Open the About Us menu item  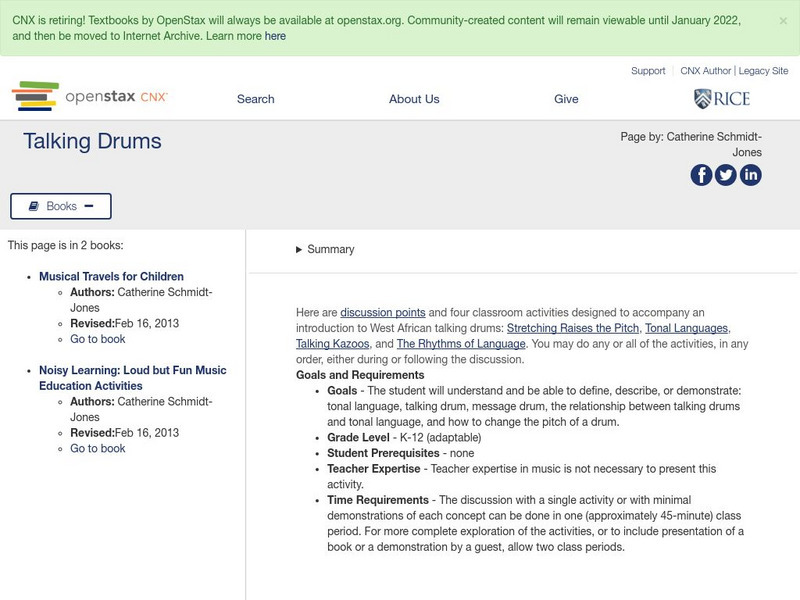click(x=413, y=99)
